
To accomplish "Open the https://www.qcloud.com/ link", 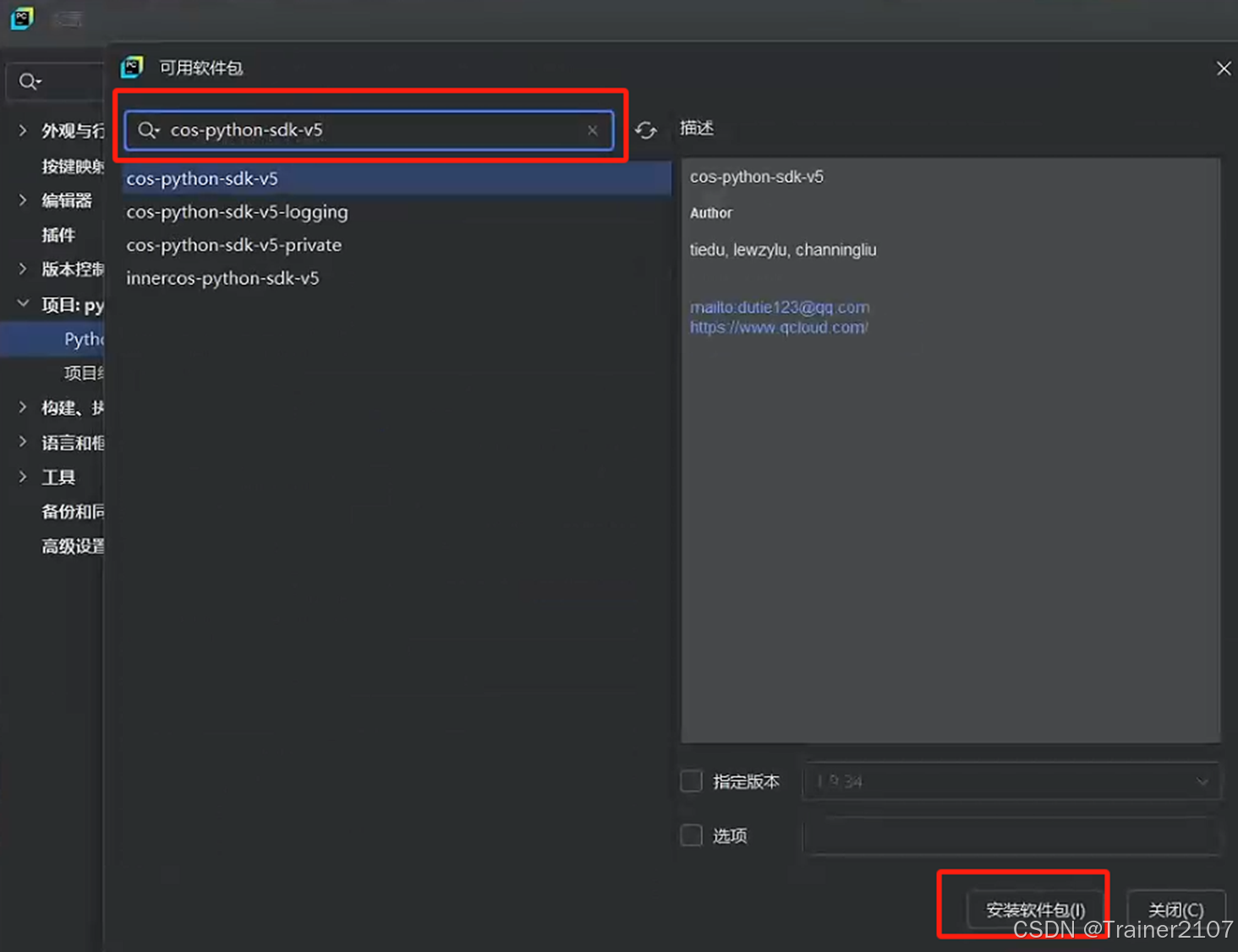I will point(778,327).
